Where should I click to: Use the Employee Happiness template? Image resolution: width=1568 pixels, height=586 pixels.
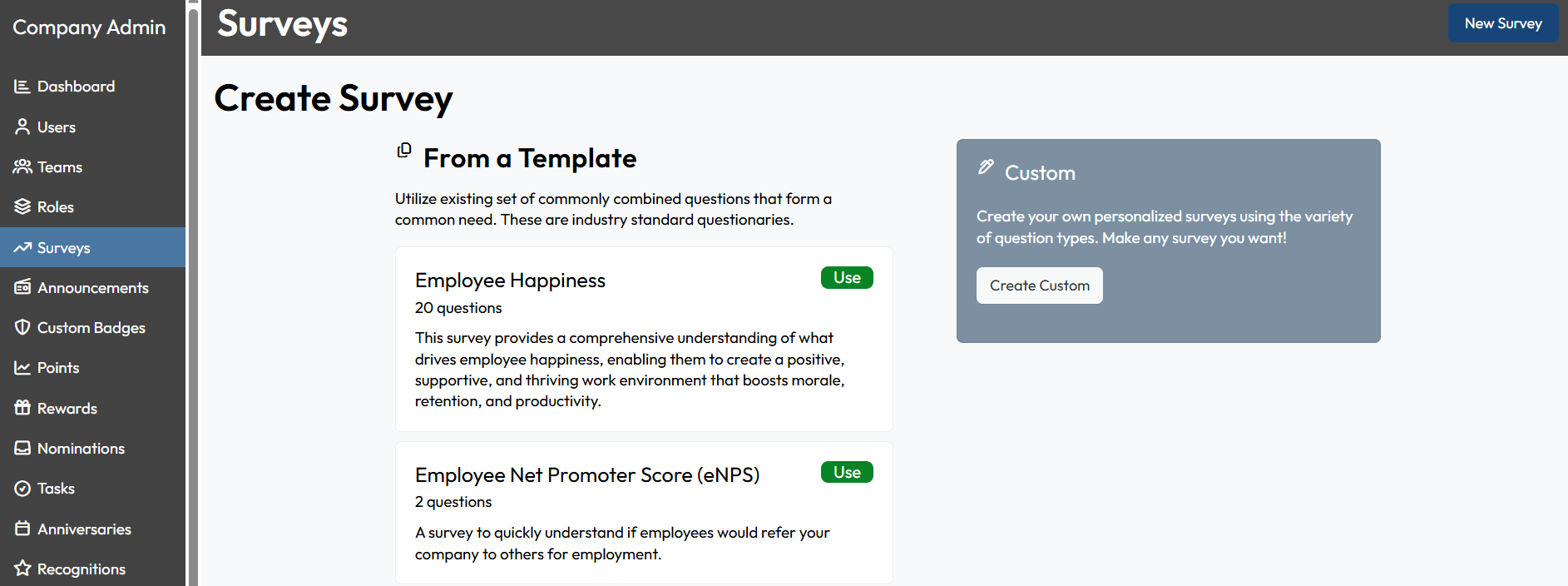tap(846, 277)
